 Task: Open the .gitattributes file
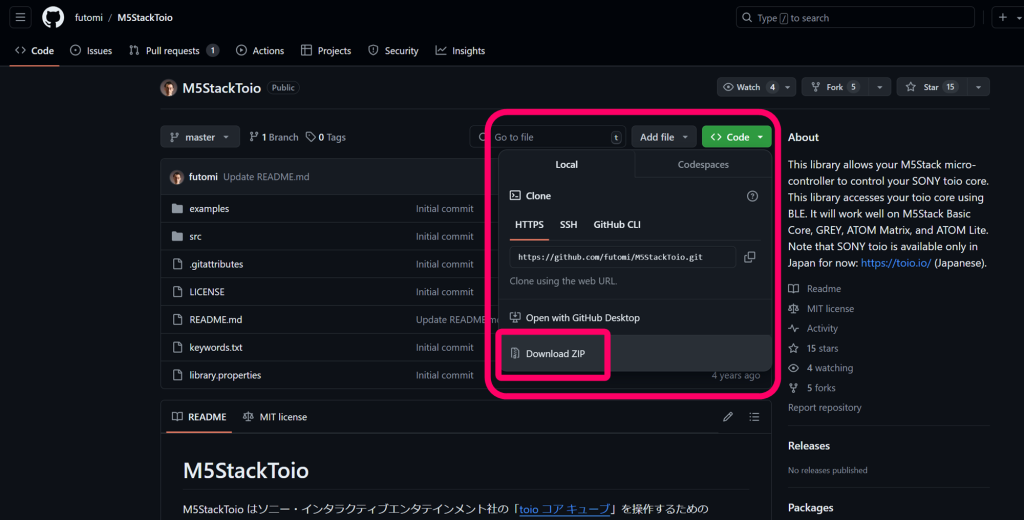pos(216,264)
